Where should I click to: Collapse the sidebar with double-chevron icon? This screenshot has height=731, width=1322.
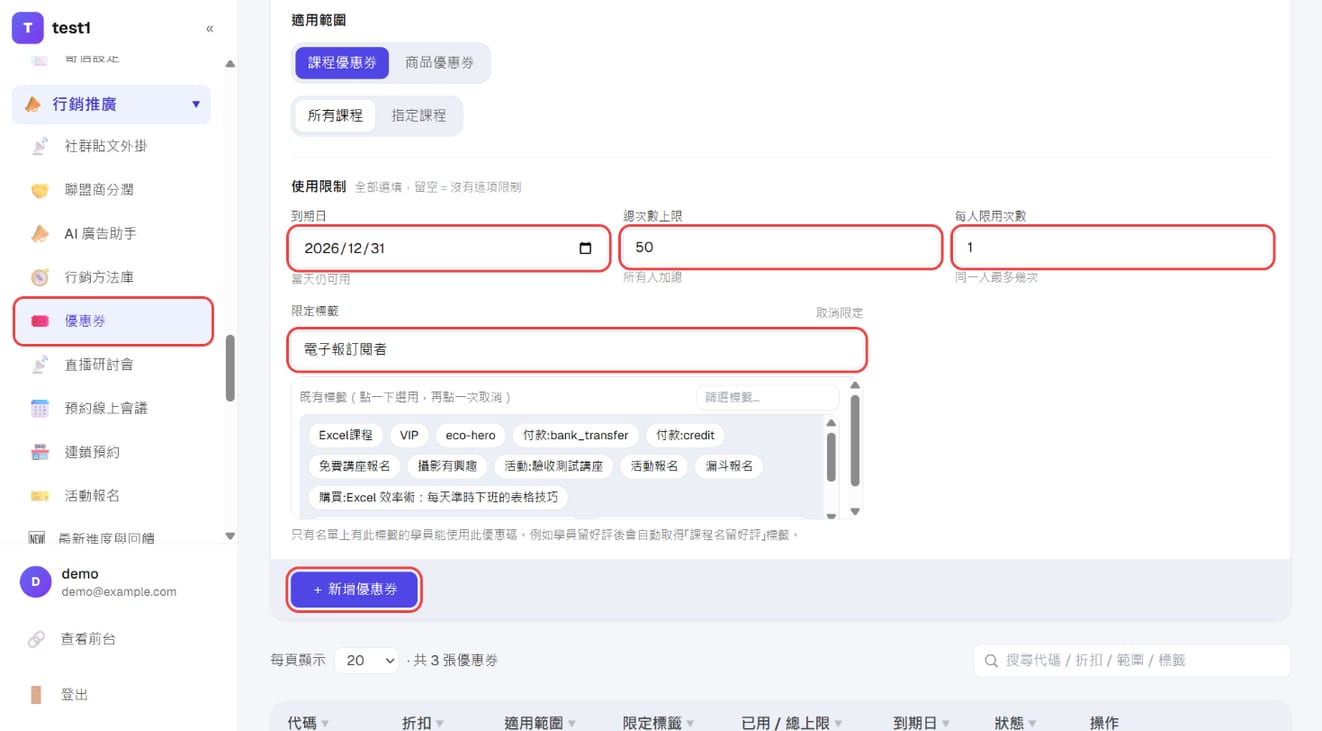click(x=209, y=28)
